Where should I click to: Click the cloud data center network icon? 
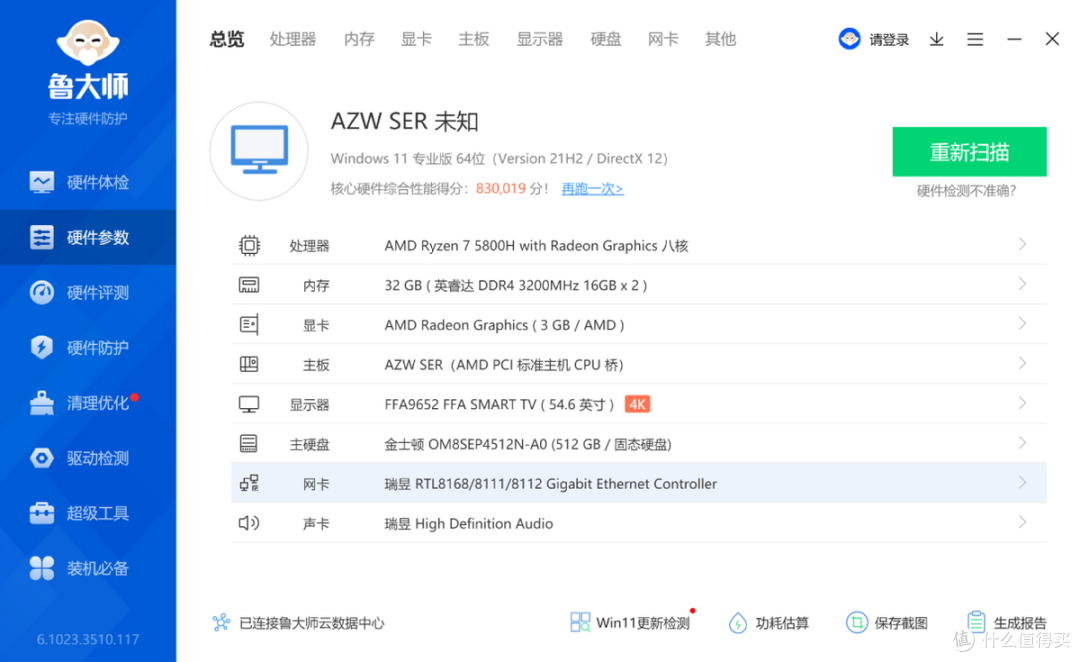point(221,623)
